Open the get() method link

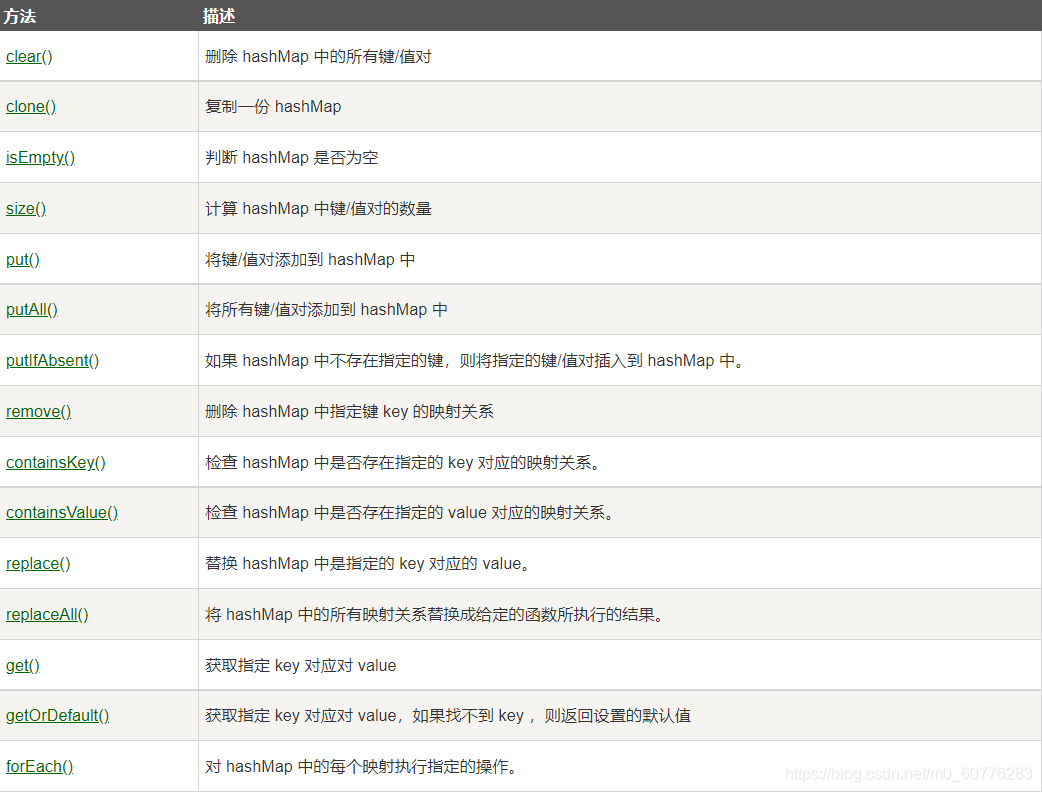pos(23,665)
